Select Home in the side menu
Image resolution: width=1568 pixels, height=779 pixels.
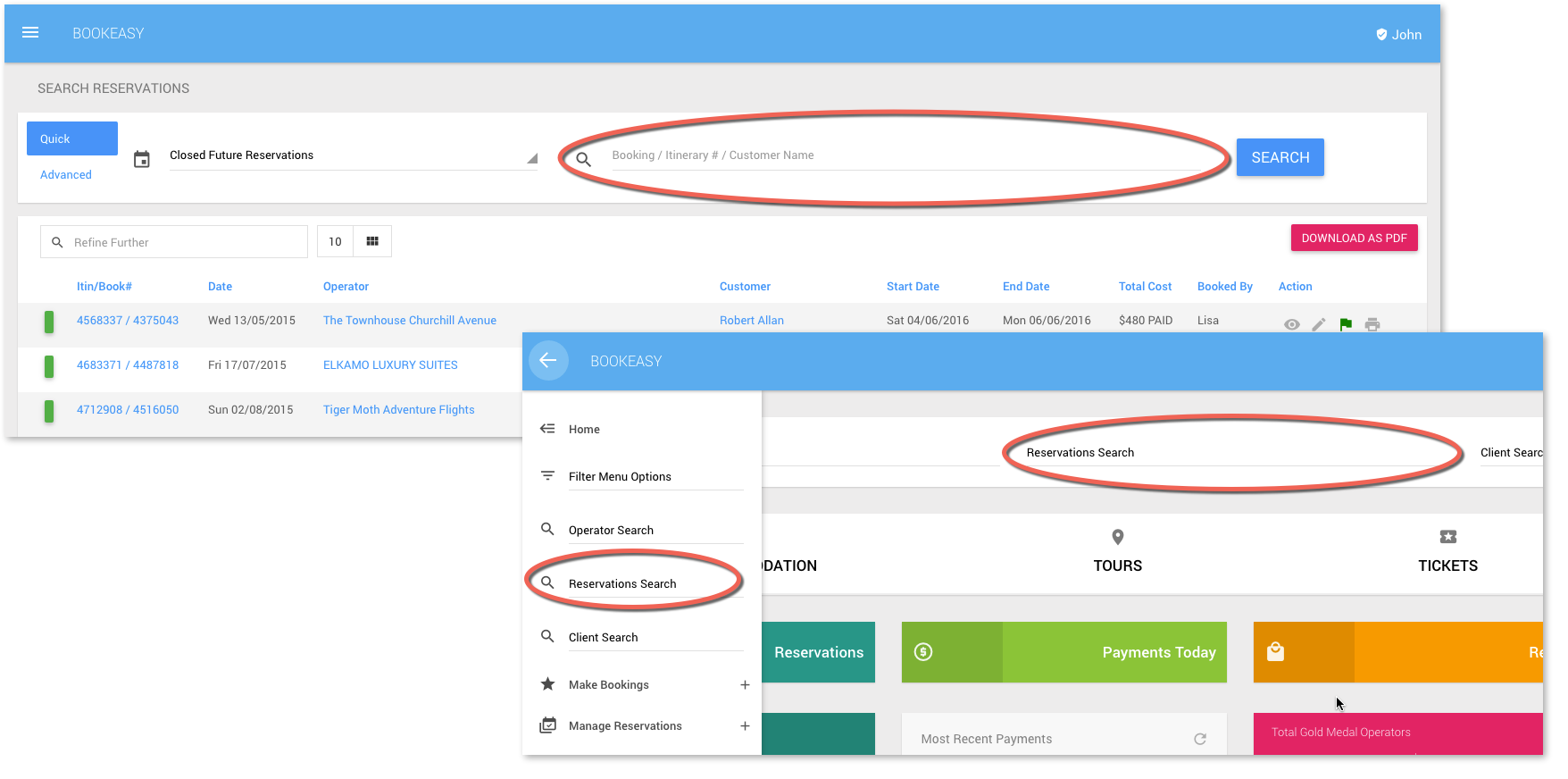pos(584,430)
